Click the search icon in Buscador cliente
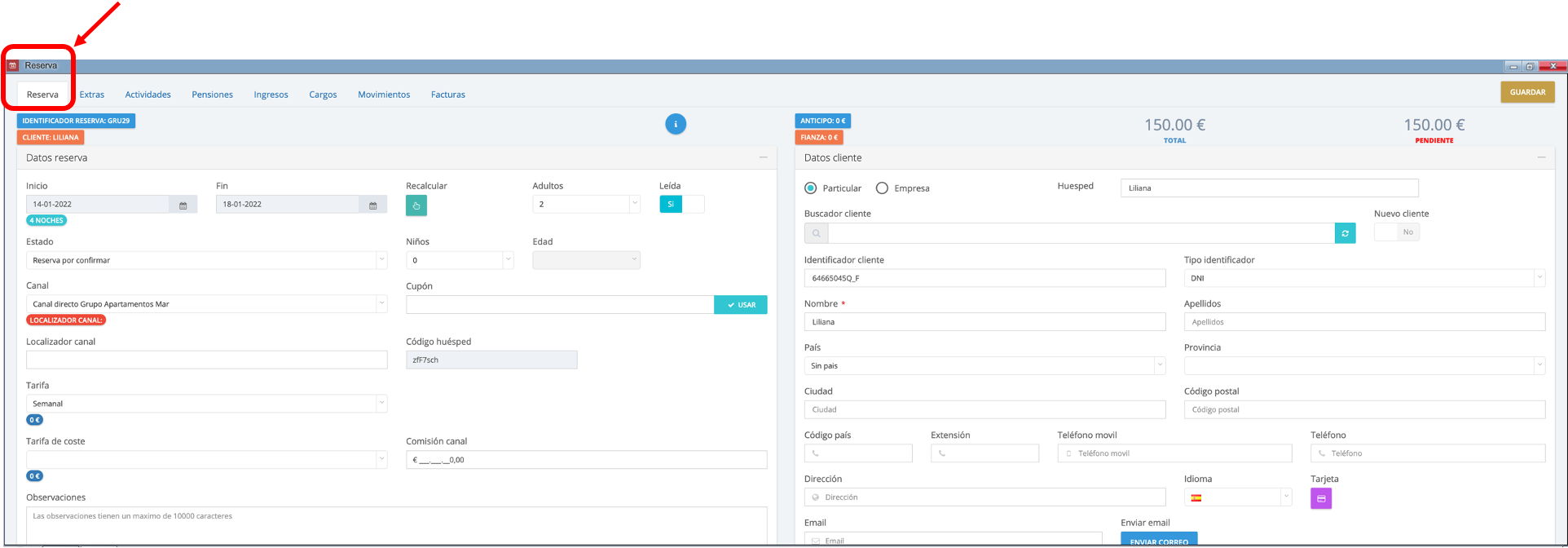The image size is (1568, 548). (816, 233)
